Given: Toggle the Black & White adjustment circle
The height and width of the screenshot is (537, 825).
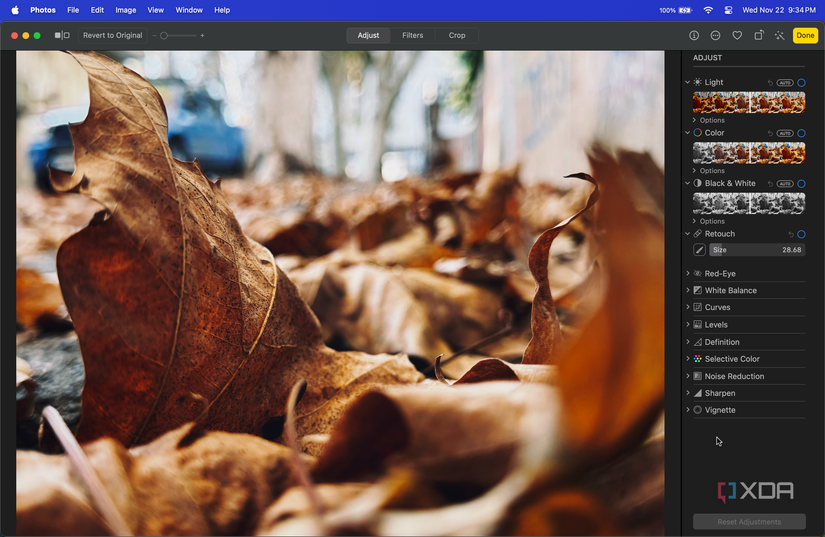Looking at the screenshot, I should click(x=801, y=184).
